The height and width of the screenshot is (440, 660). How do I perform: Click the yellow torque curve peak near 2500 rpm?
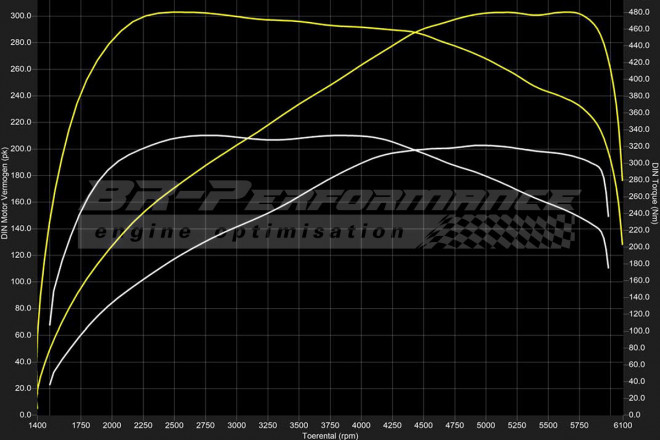[x=175, y=12]
